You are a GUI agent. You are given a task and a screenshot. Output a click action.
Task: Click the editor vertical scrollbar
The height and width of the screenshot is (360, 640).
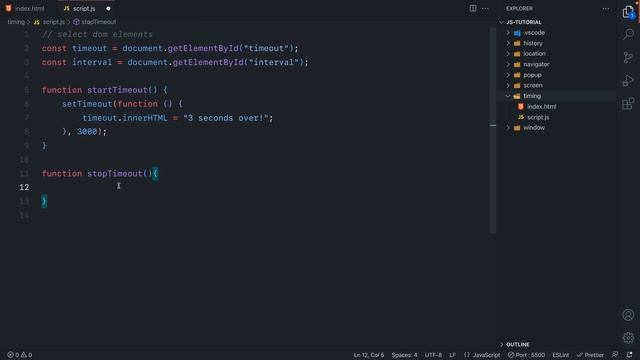[493, 131]
